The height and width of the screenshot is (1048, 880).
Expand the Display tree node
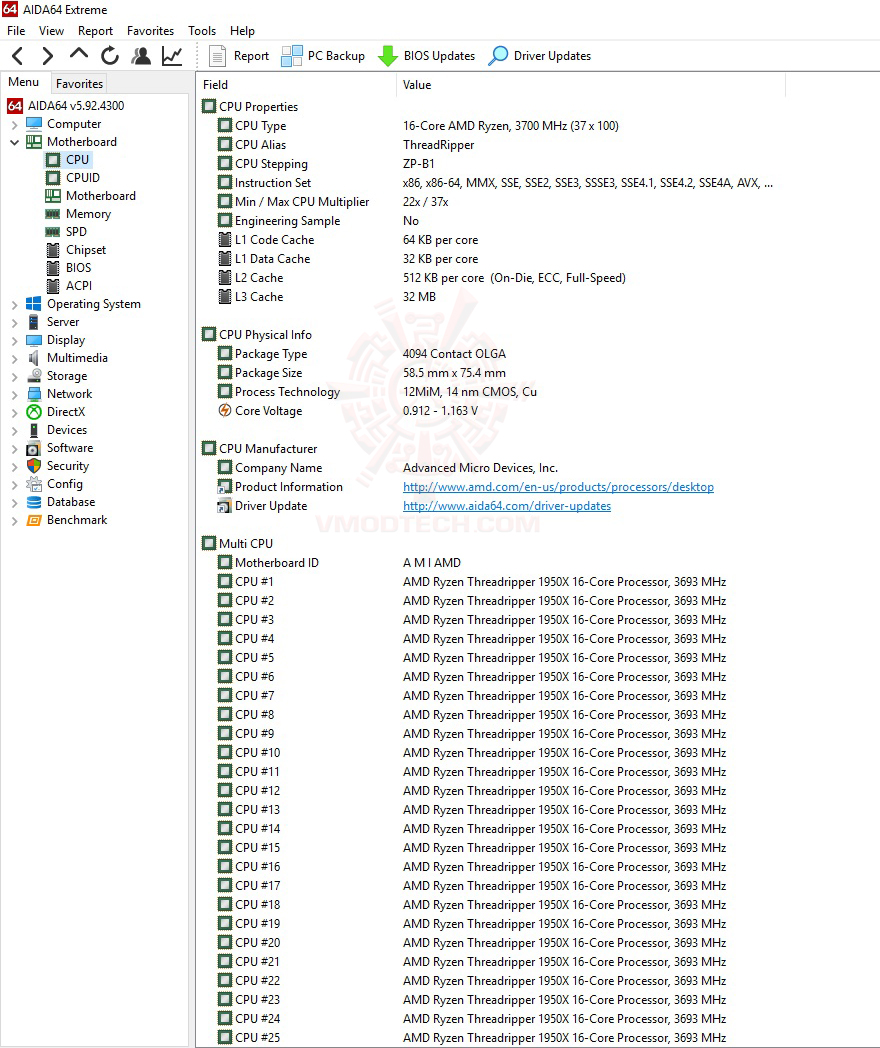click(x=14, y=341)
